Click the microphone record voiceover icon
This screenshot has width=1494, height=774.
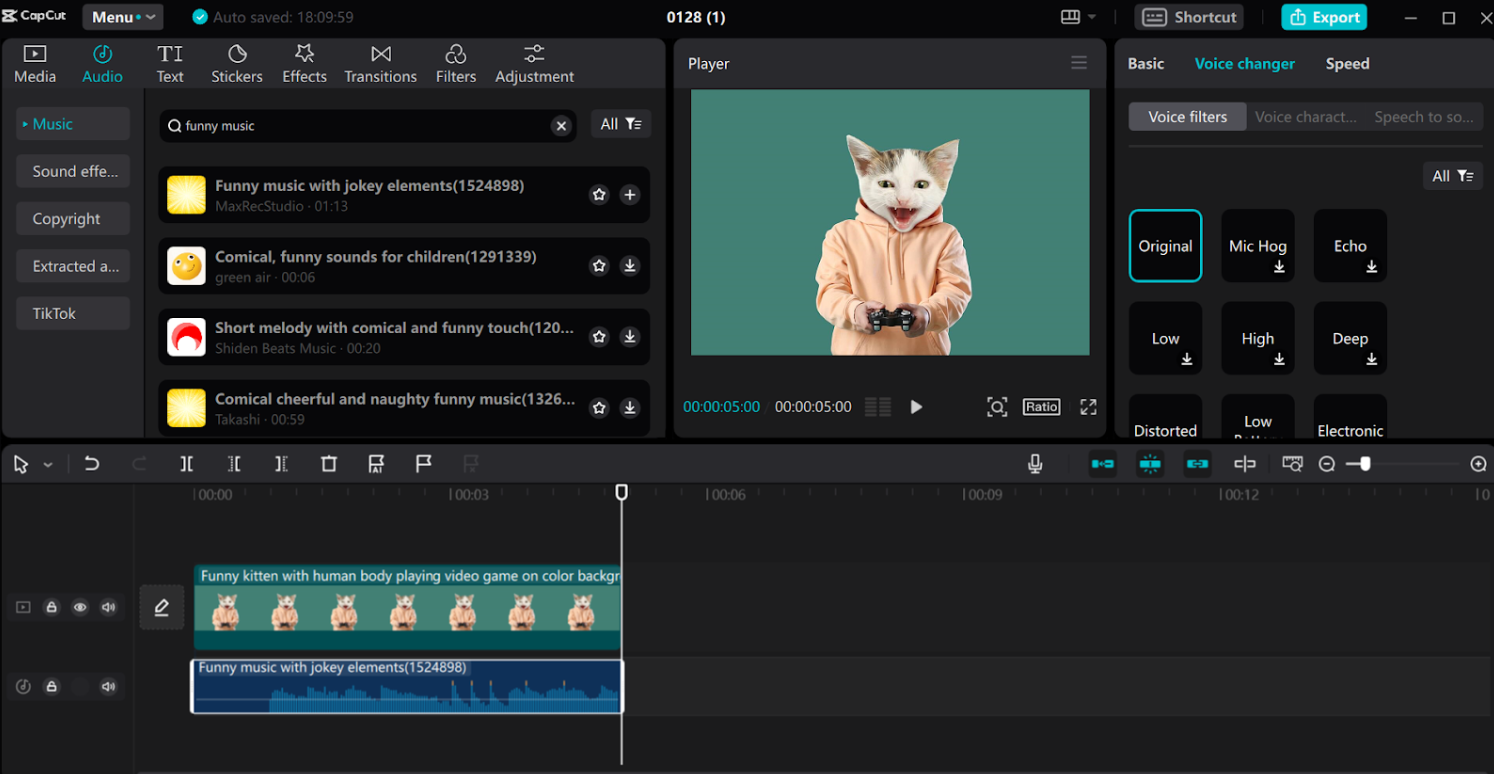pos(1035,464)
